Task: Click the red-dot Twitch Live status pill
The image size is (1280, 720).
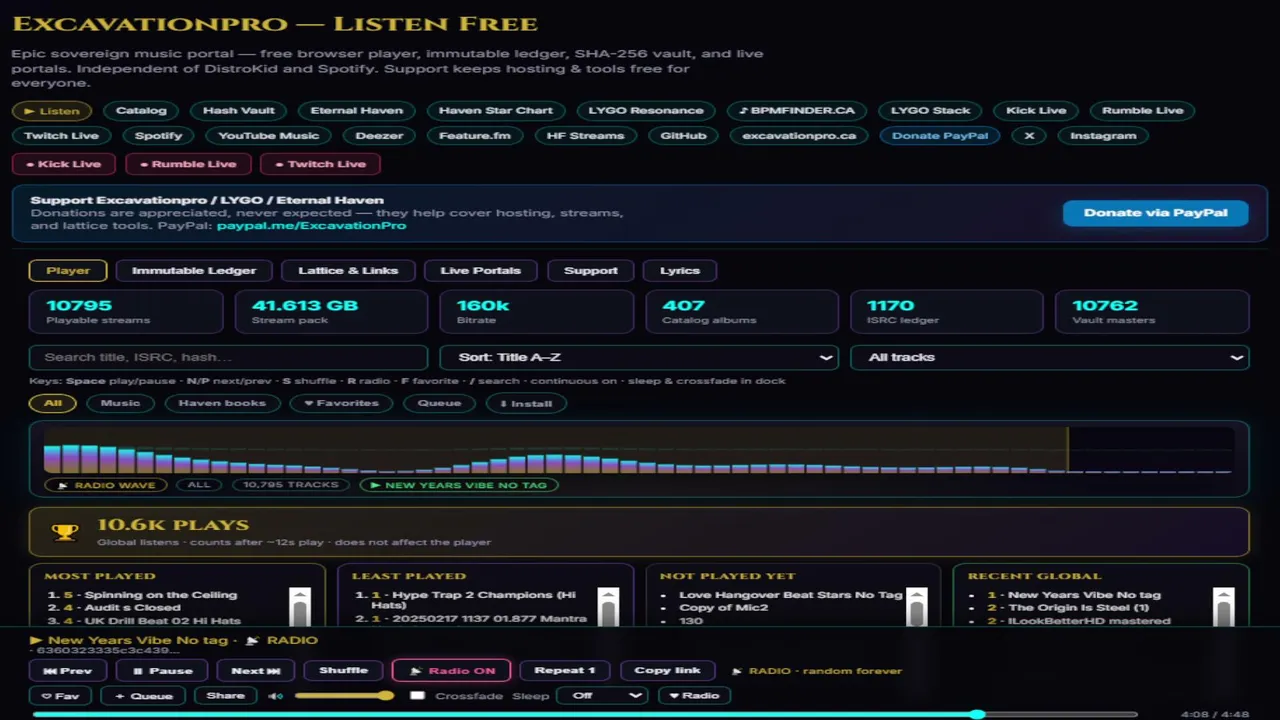Action: tap(320, 164)
